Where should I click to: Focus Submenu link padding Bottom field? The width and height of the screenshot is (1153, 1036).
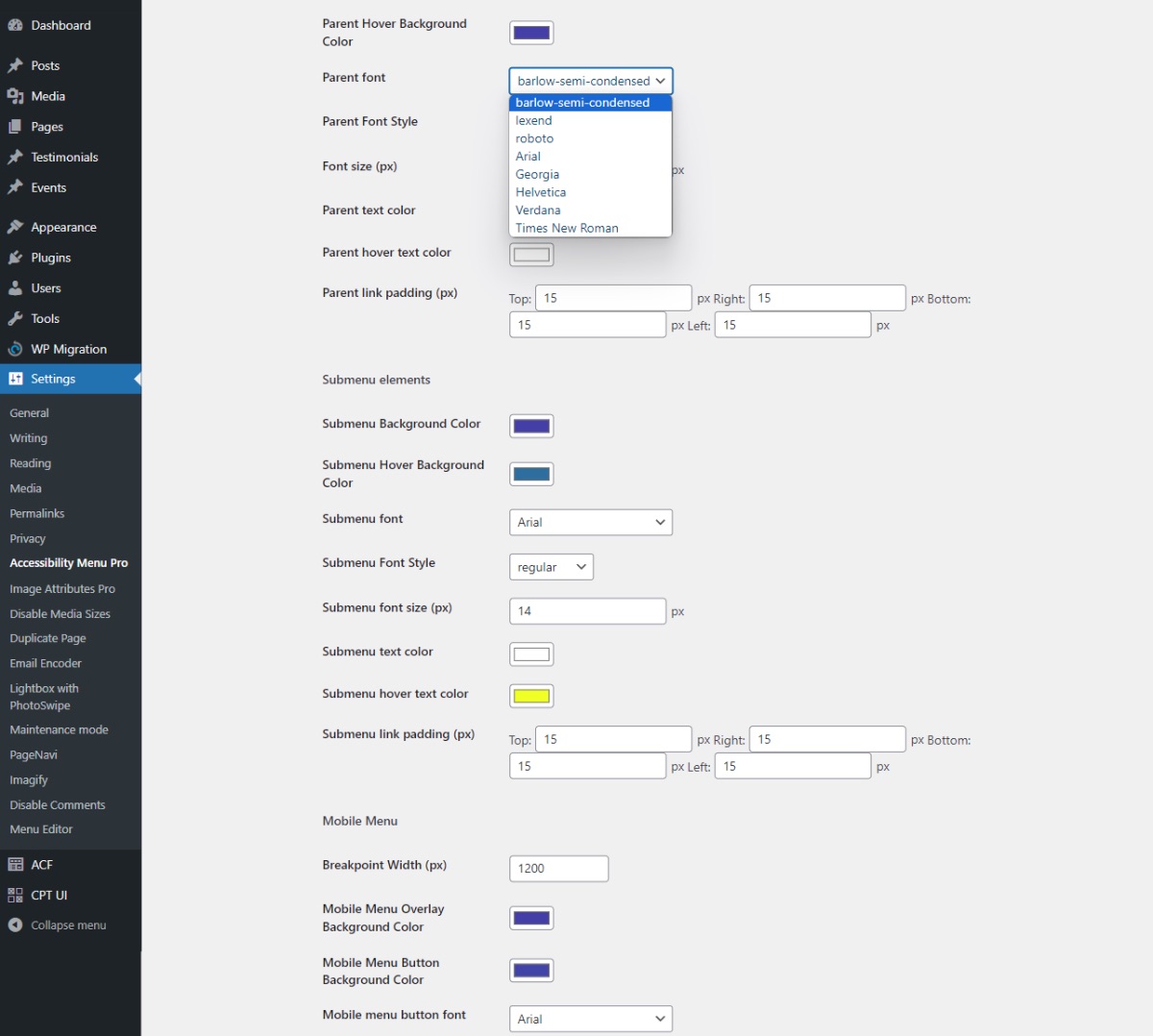point(587,766)
